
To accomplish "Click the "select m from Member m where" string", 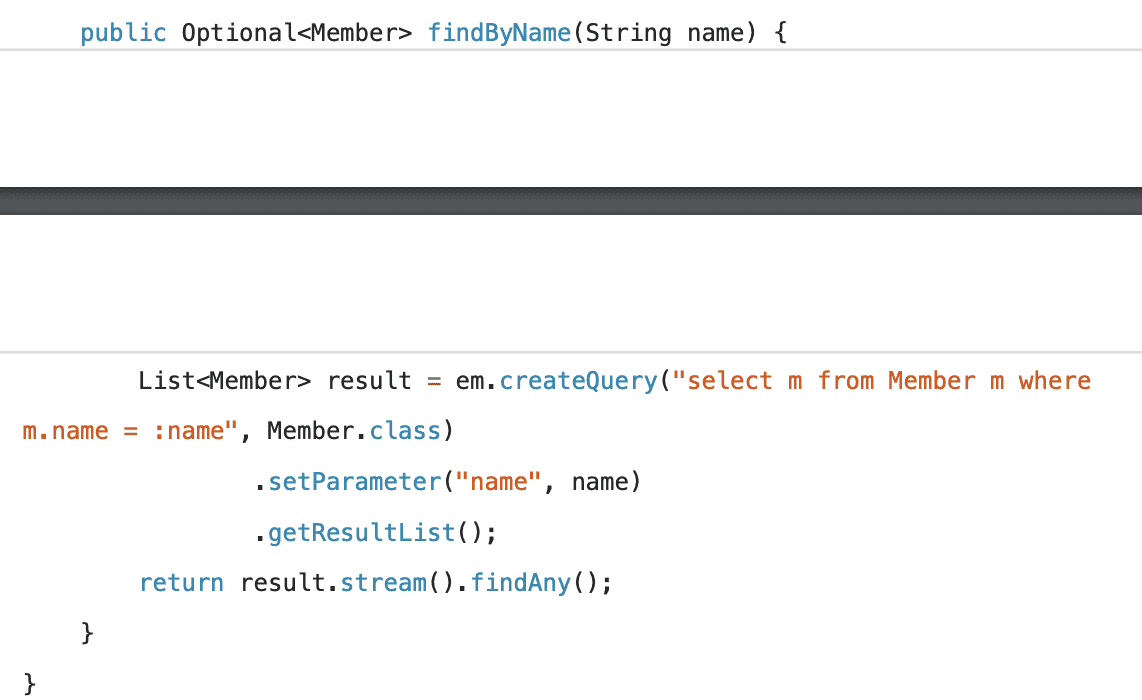I will 882,381.
